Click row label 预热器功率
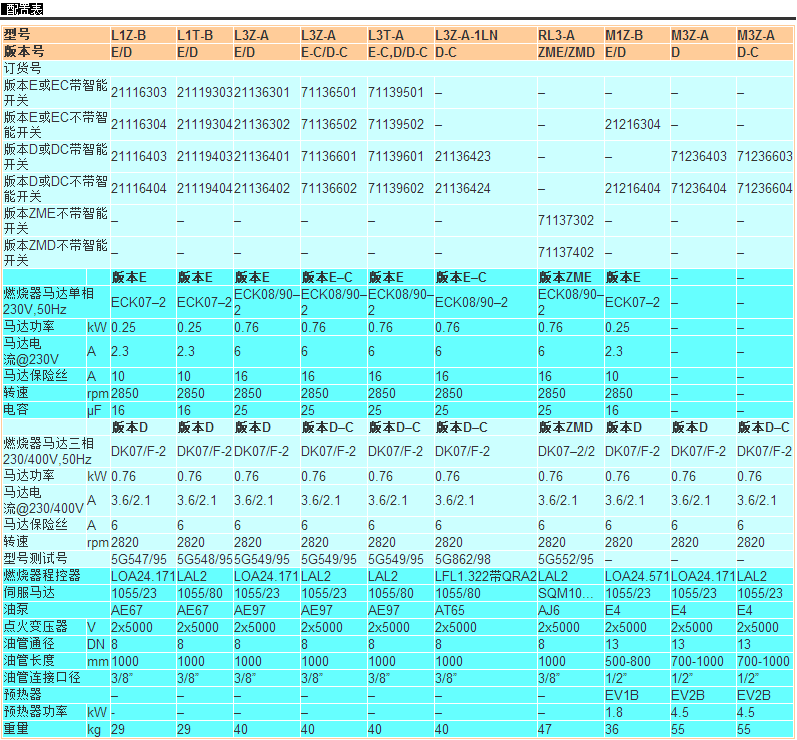 point(35,712)
